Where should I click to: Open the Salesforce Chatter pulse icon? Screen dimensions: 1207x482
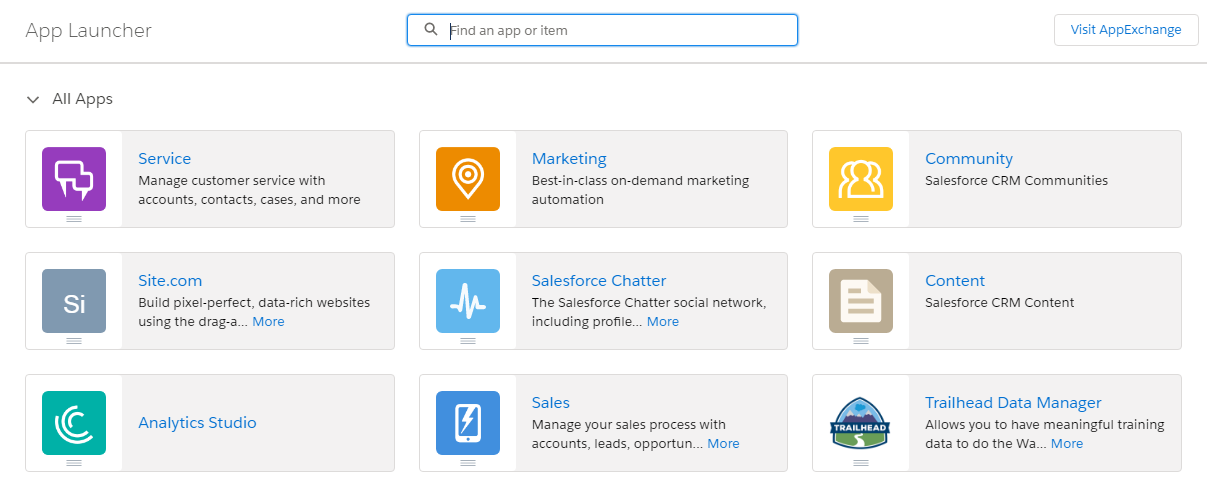[467, 301]
